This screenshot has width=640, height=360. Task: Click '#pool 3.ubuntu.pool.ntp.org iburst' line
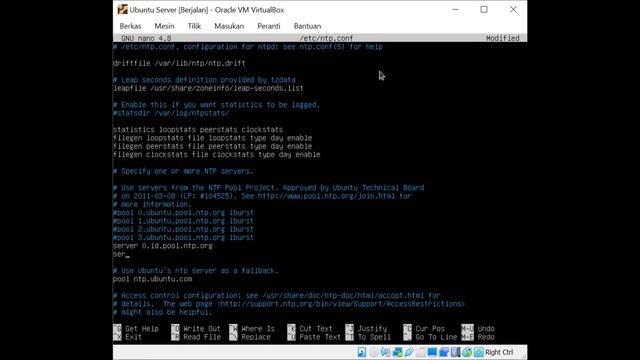pos(183,238)
